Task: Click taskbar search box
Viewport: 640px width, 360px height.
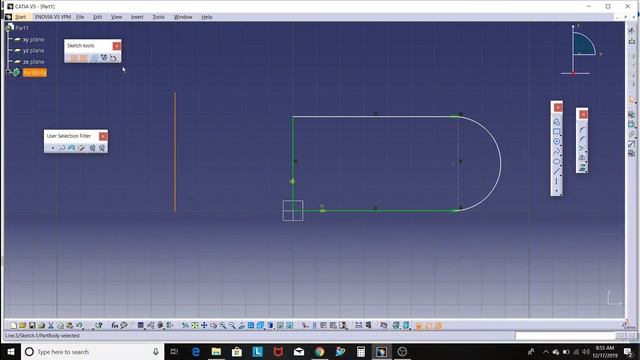Action: point(92,351)
